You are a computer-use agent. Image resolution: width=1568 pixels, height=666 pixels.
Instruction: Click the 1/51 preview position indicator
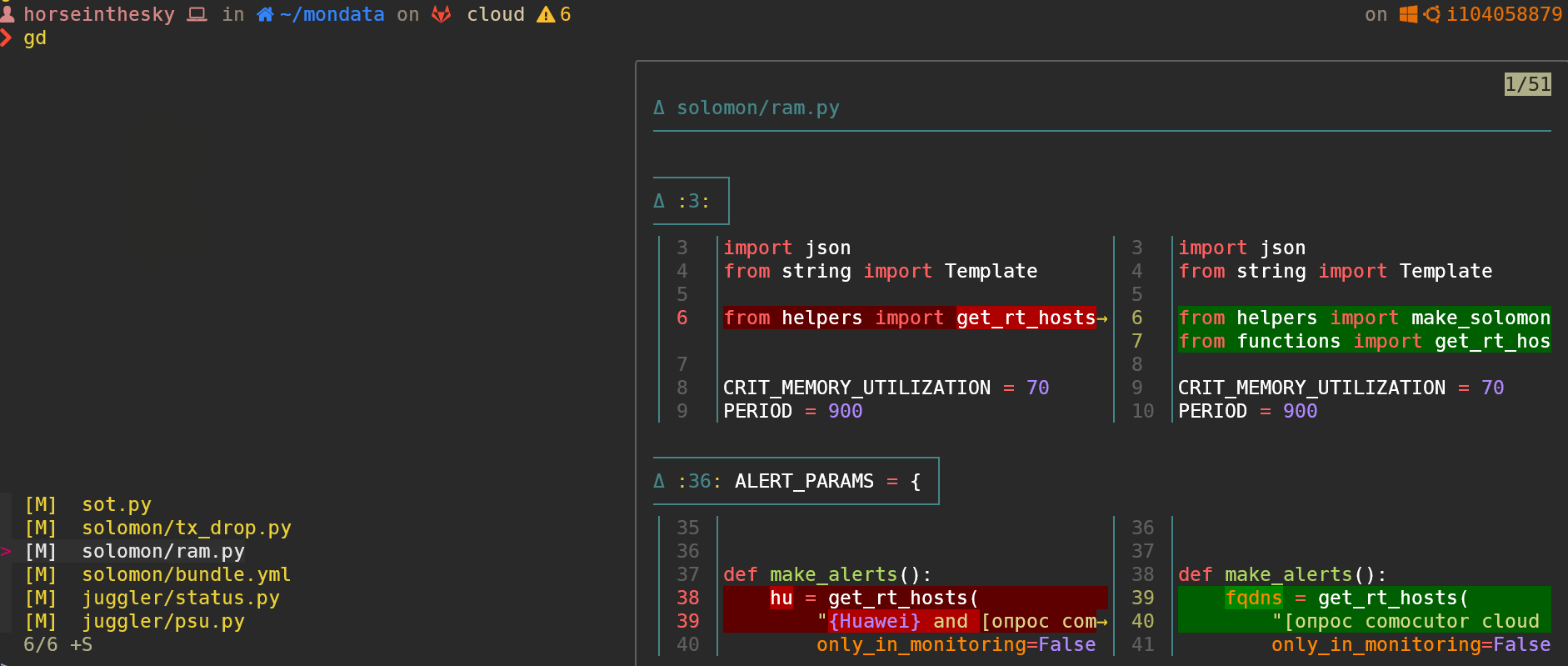[x=1527, y=84]
